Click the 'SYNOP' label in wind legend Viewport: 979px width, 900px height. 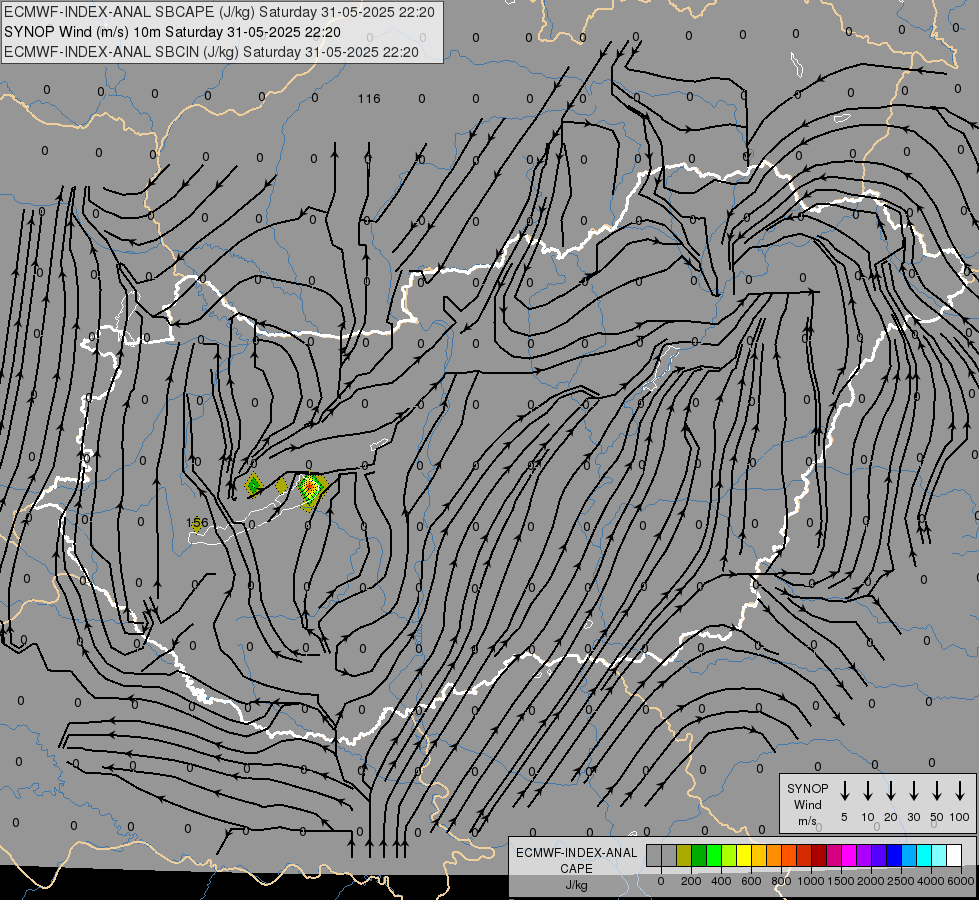807,789
